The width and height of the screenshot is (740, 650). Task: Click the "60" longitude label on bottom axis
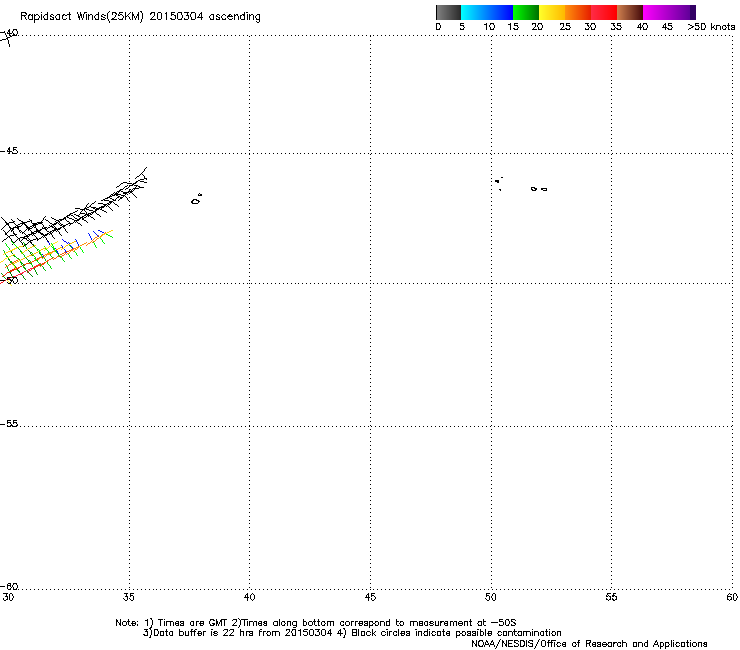pyautogui.click(x=732, y=598)
